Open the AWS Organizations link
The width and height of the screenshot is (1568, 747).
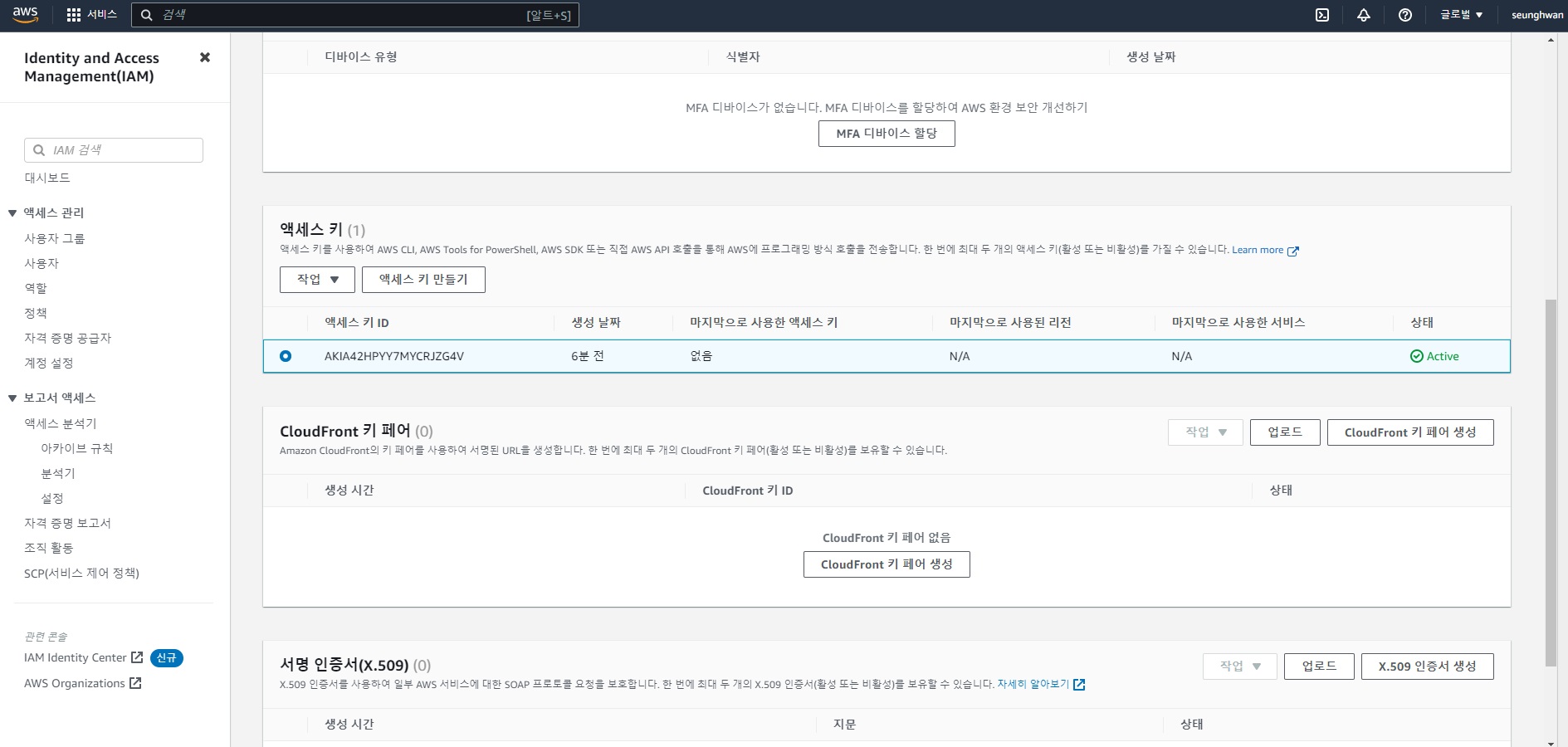pyautogui.click(x=75, y=683)
